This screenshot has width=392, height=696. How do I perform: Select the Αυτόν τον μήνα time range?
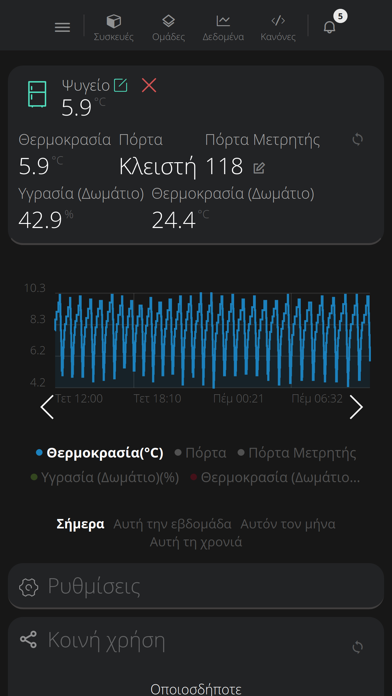pyautogui.click(x=288, y=524)
